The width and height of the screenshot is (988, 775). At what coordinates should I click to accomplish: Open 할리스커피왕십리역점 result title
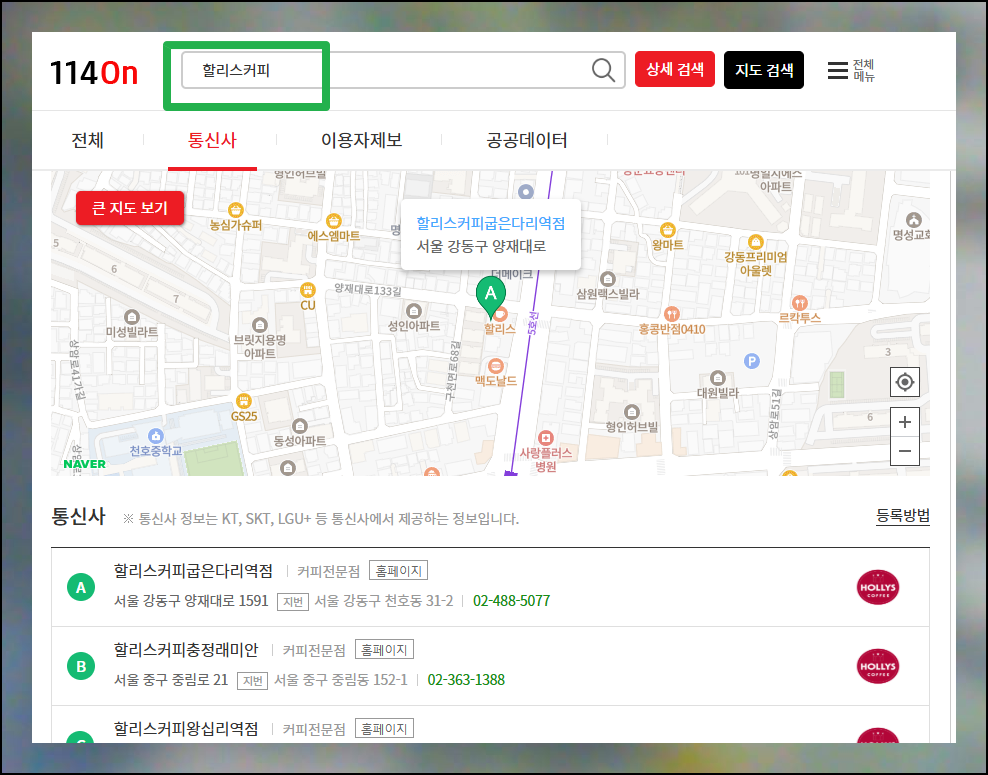[x=186, y=729]
